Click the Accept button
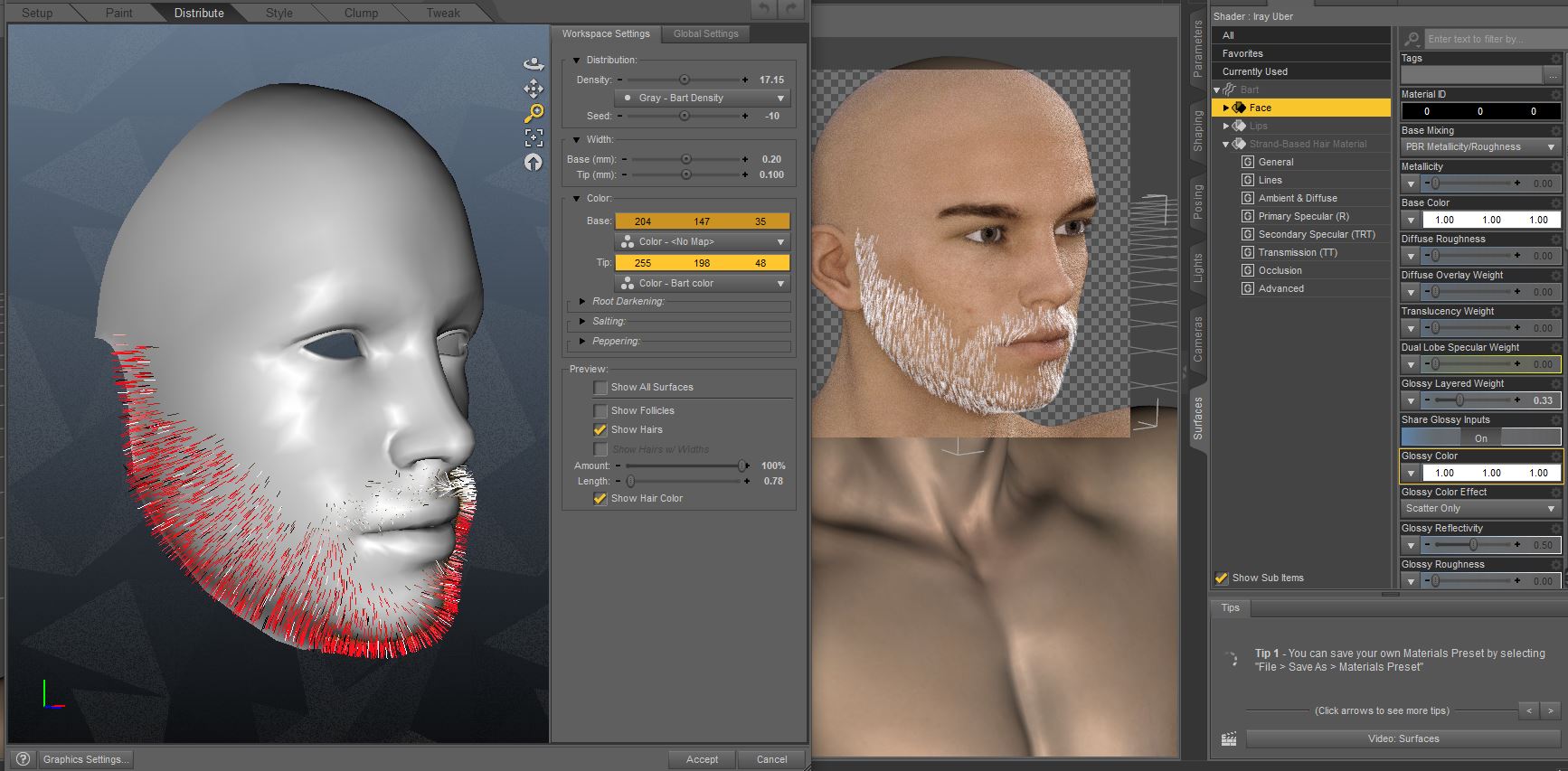This screenshot has width=1568, height=771. pos(702,759)
